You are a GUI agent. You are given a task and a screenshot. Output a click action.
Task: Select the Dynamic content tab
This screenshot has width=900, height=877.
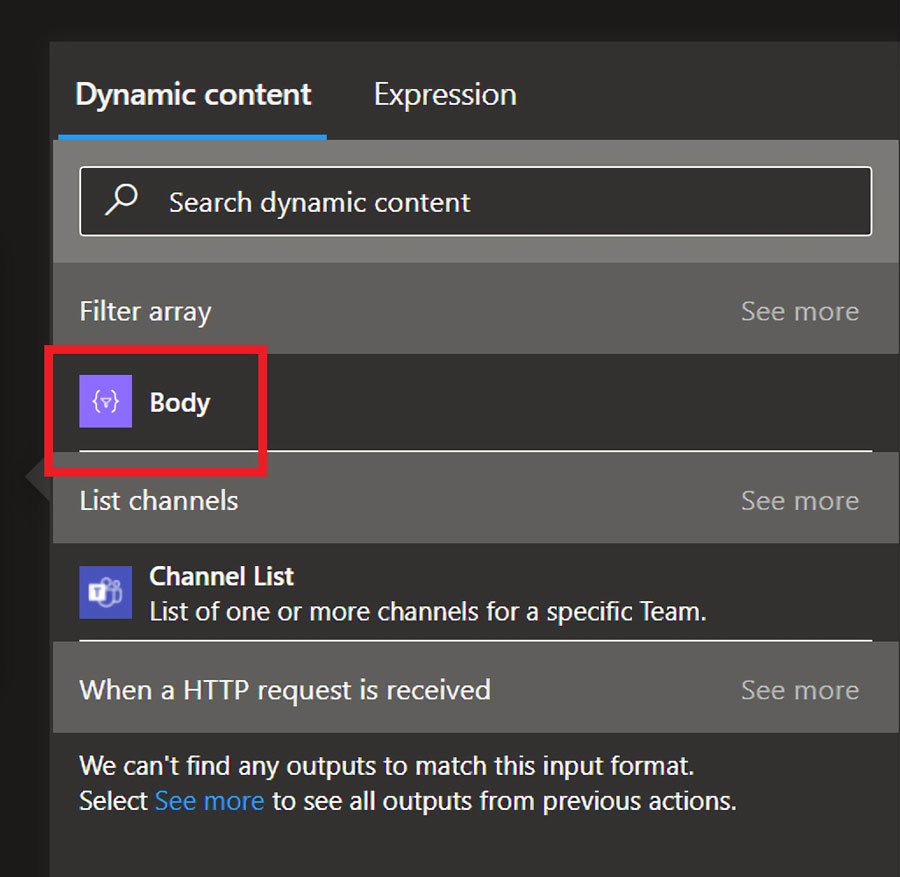(x=193, y=95)
